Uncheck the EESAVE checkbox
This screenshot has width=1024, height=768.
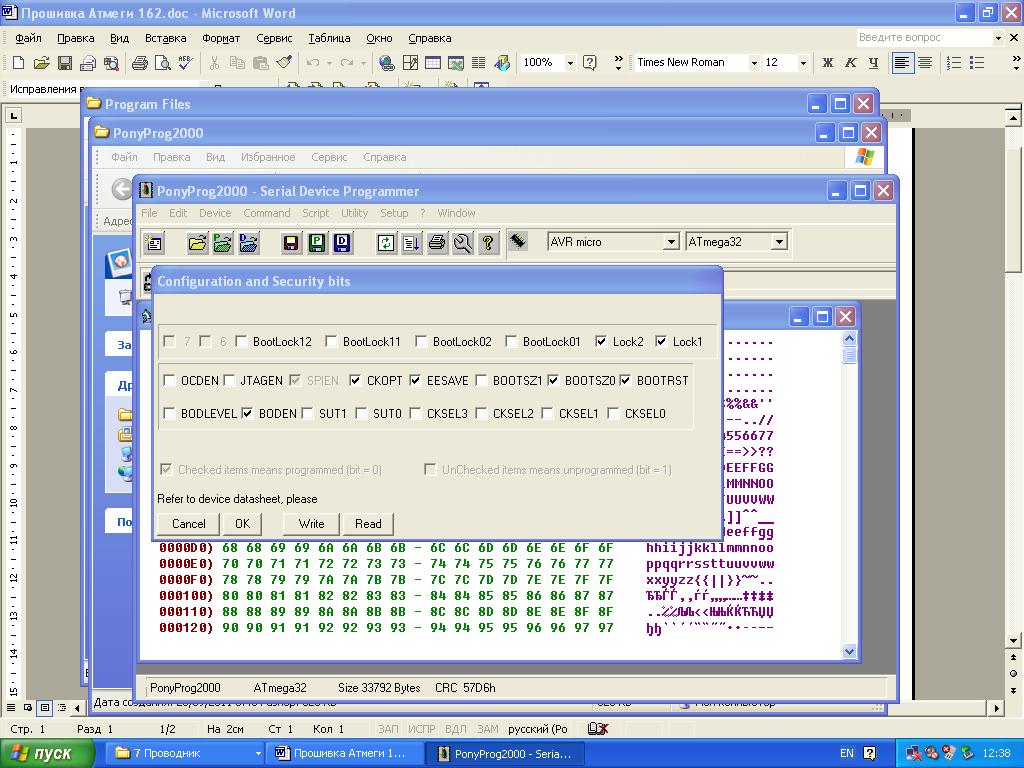415,380
